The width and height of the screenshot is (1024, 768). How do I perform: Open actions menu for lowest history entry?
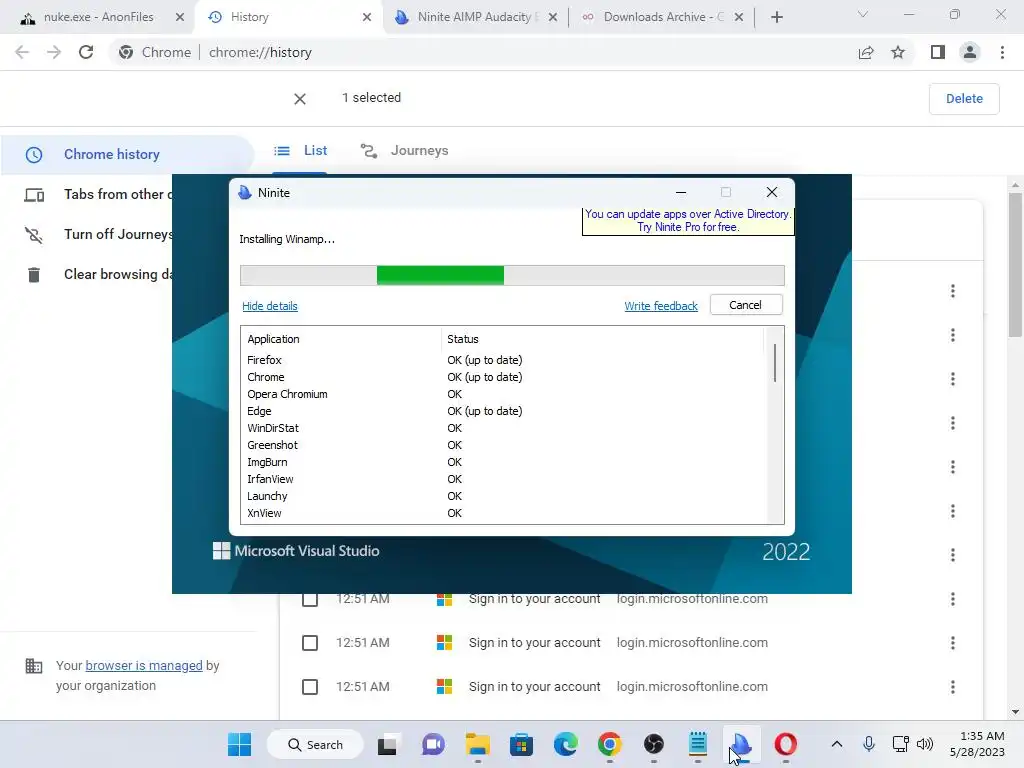coord(953,686)
